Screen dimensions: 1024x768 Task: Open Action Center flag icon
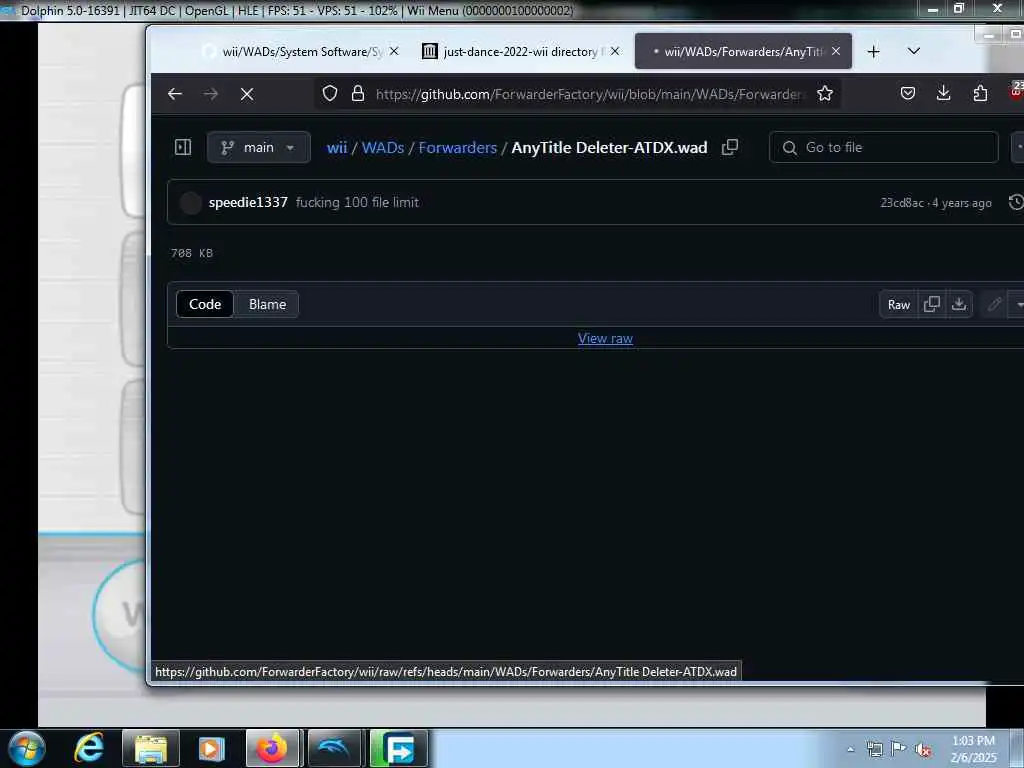(x=899, y=749)
